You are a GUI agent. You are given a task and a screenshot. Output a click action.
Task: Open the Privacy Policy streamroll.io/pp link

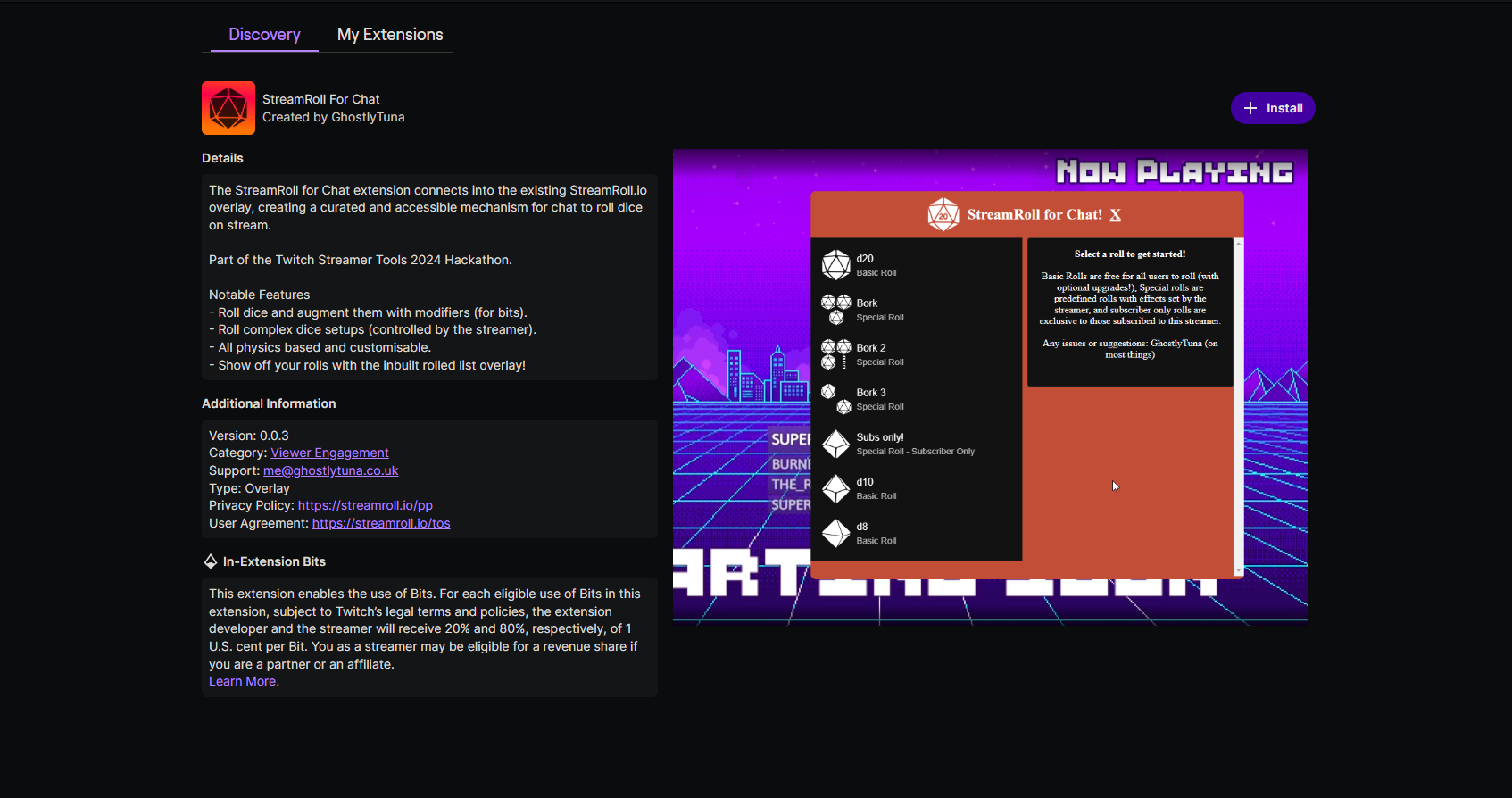(x=365, y=505)
